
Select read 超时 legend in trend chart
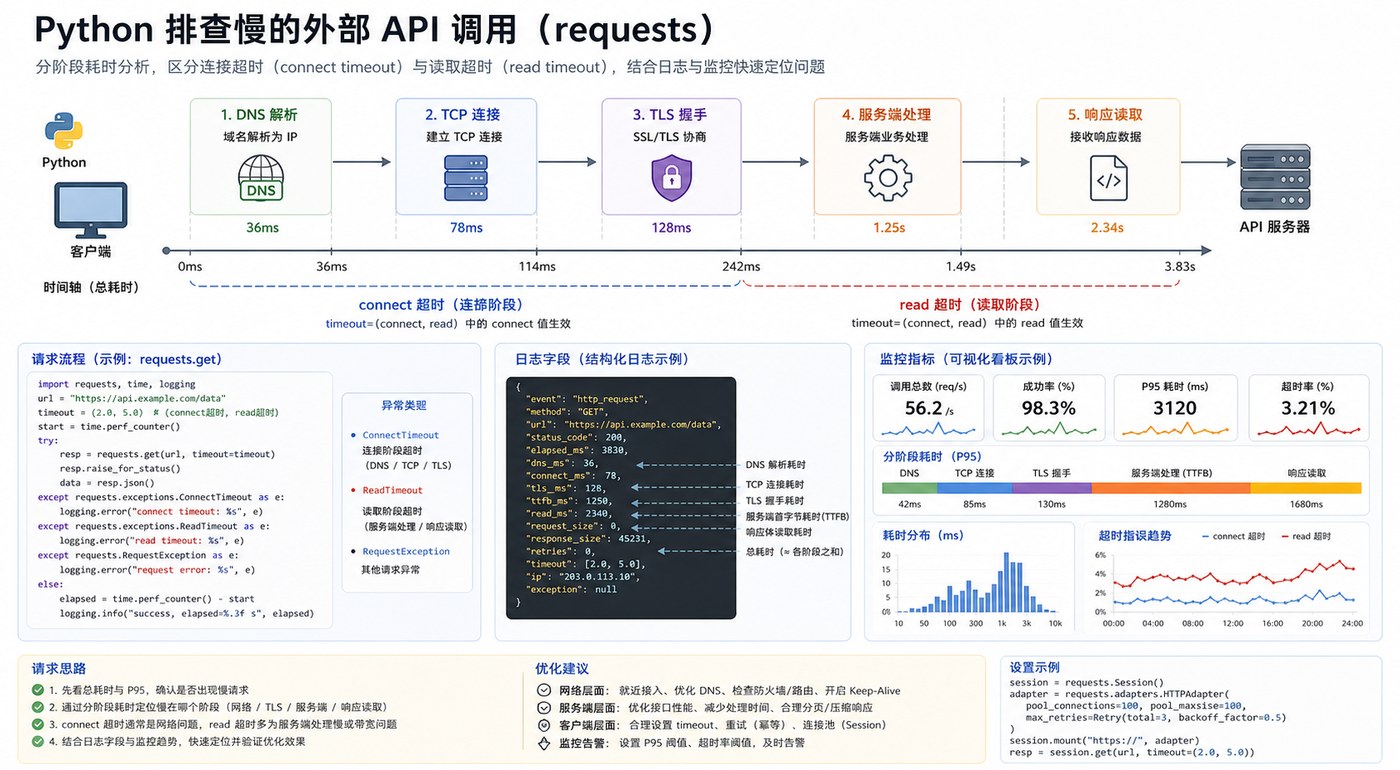1305,536
